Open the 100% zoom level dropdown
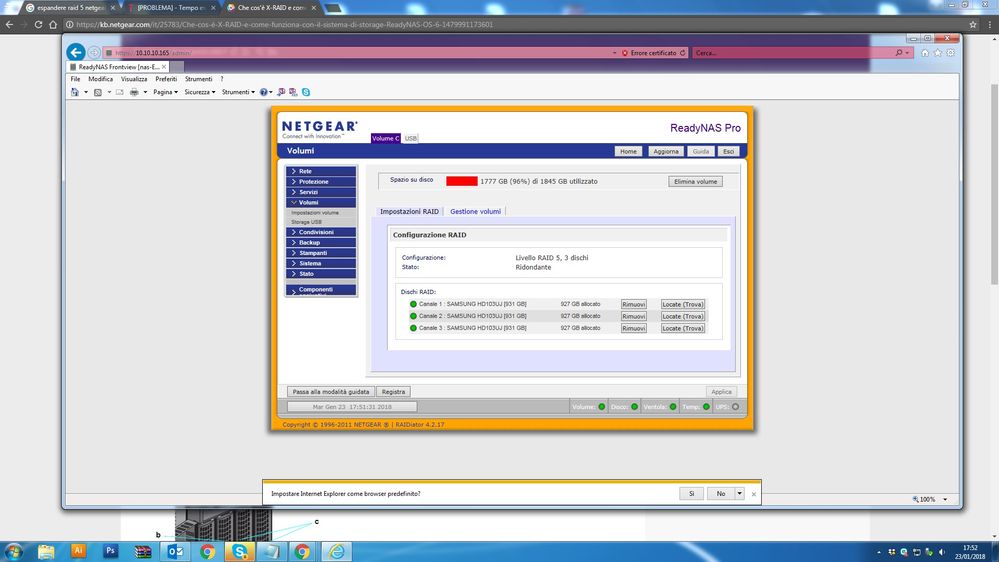Image resolution: width=999 pixels, height=562 pixels. coord(945,500)
